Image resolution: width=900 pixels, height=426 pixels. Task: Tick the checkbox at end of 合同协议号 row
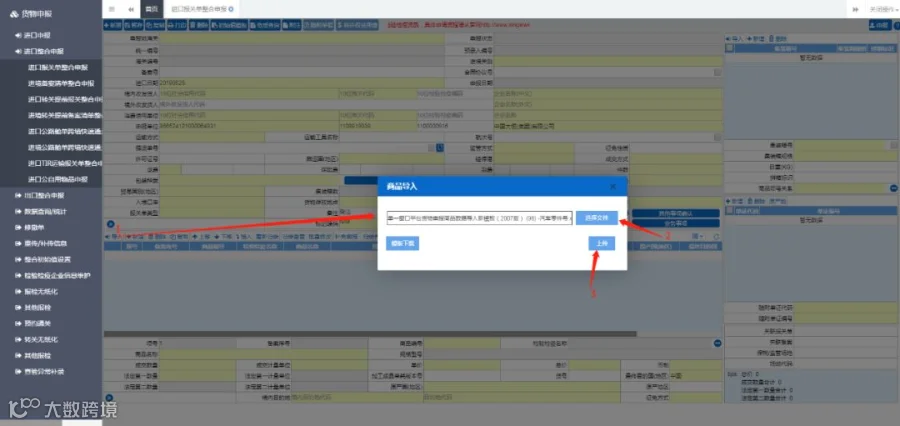tap(717, 72)
